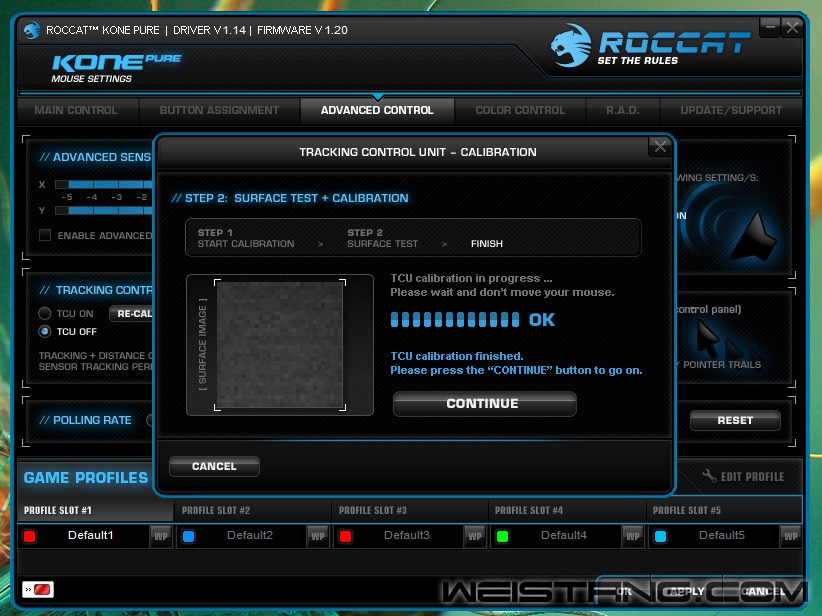Screen dimensions: 822x616
Task: Minimize the ROCCAT Kone Pure window
Action: 770,26
